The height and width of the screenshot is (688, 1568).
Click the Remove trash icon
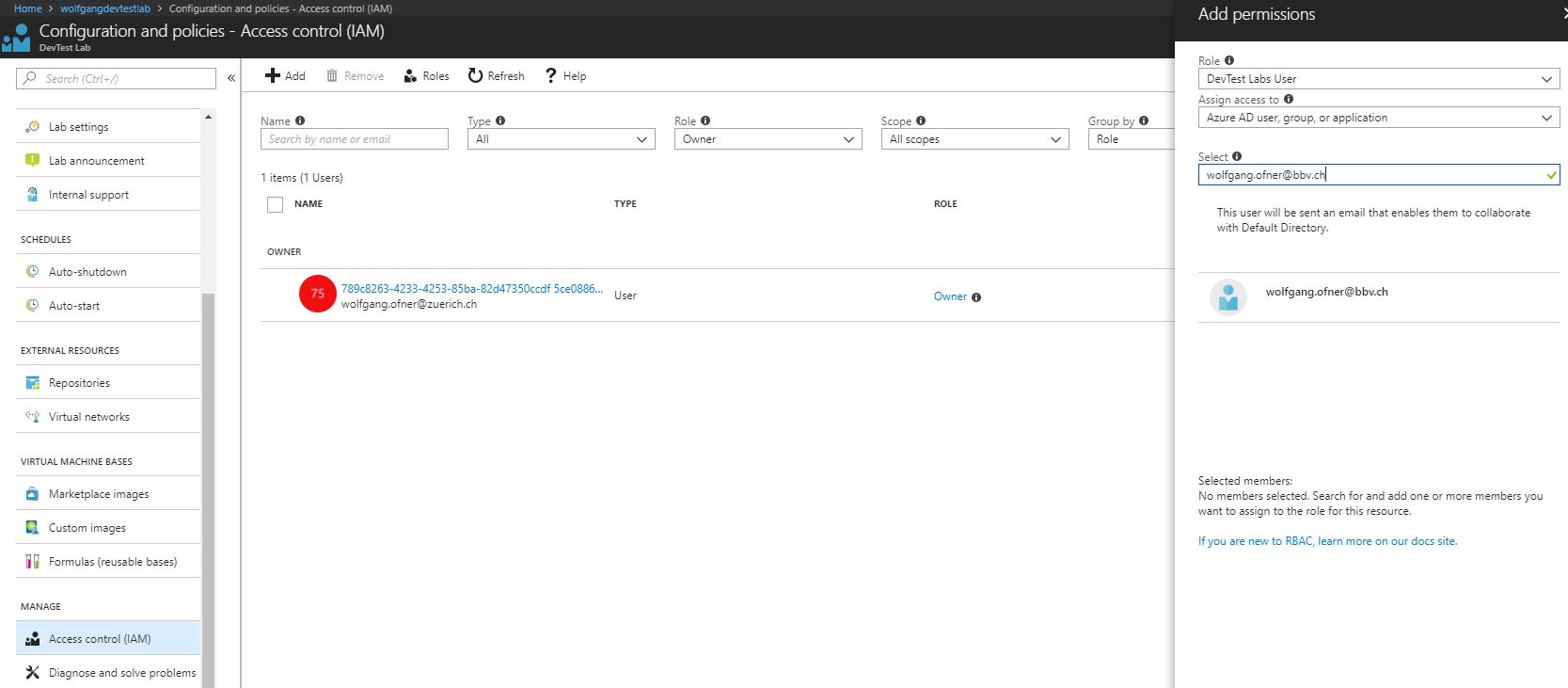pos(332,75)
